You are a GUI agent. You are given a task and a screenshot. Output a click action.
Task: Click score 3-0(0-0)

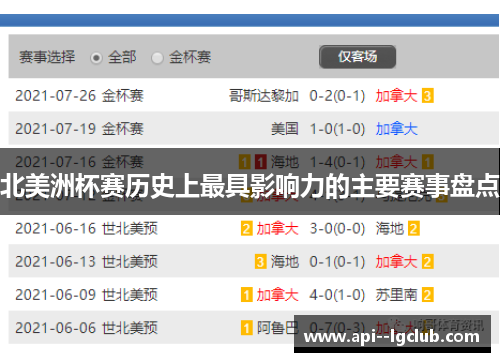pyautogui.click(x=337, y=228)
